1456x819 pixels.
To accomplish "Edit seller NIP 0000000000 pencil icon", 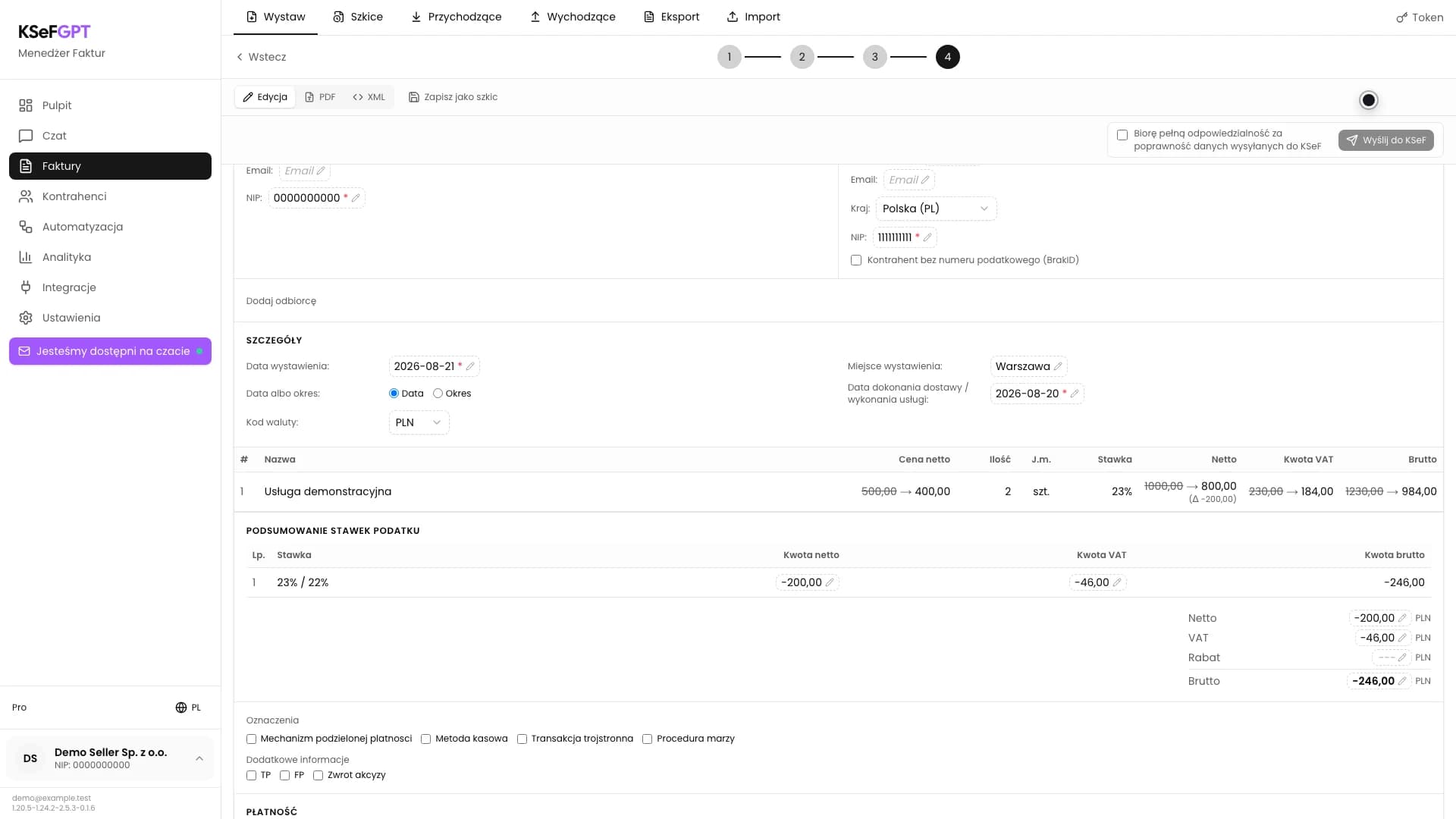I will [x=356, y=198].
